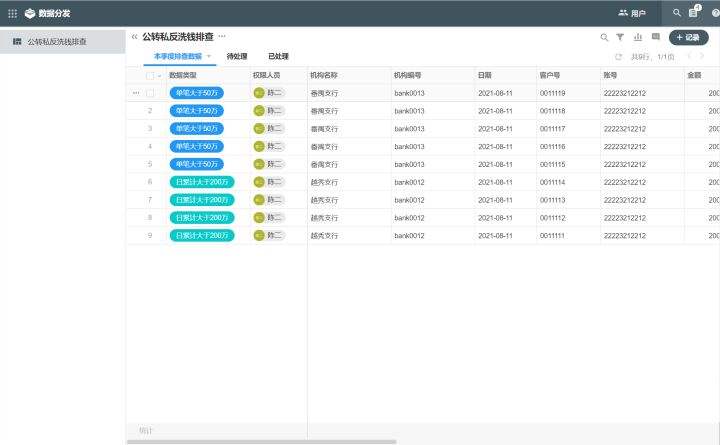Expand dropdown arrow next to 本季度排查数据 tab

(210, 57)
